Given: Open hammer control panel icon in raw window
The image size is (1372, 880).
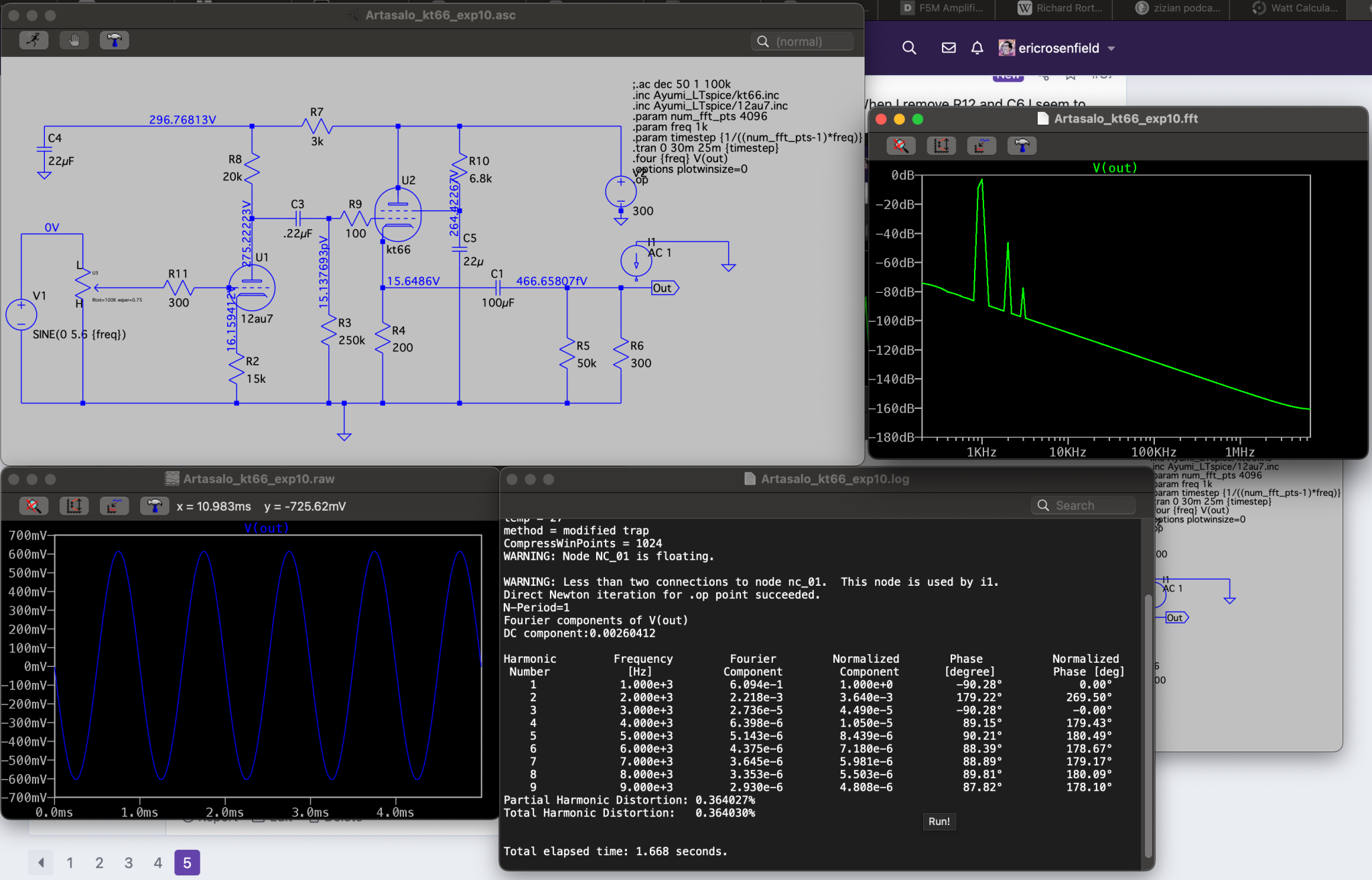Looking at the screenshot, I should coord(155,506).
